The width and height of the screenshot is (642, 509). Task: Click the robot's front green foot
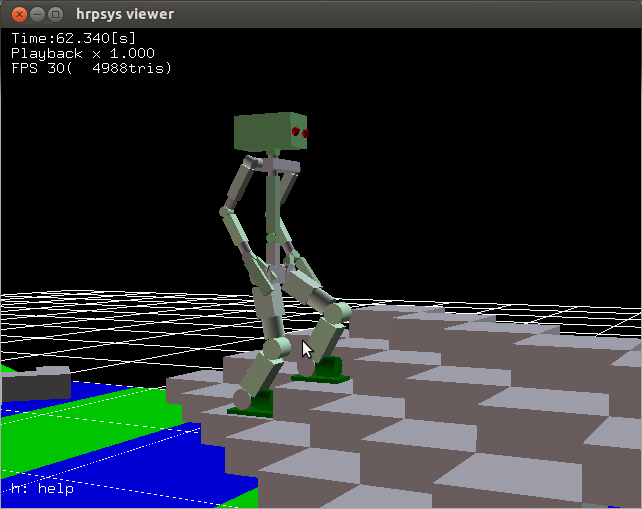coord(327,370)
